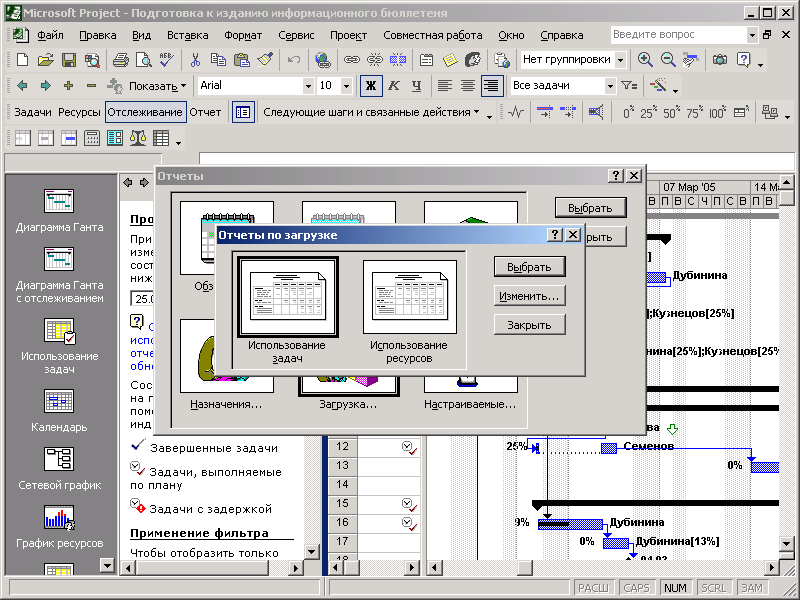
Task: Click the New document icon
Action: (22, 60)
